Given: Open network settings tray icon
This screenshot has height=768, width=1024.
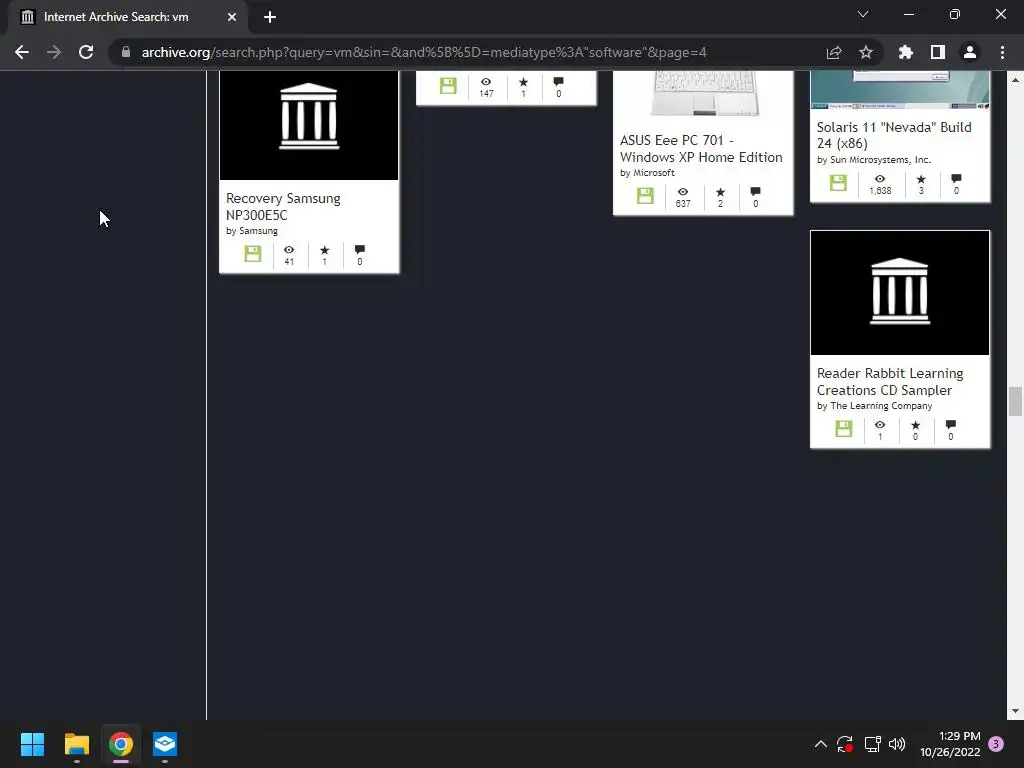Looking at the screenshot, I should pyautogui.click(x=872, y=744).
